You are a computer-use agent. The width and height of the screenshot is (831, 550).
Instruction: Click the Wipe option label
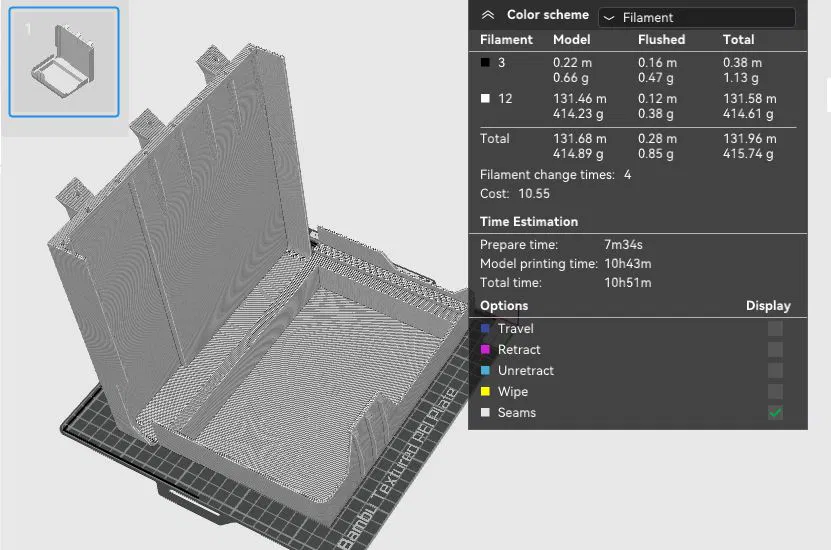(x=512, y=392)
